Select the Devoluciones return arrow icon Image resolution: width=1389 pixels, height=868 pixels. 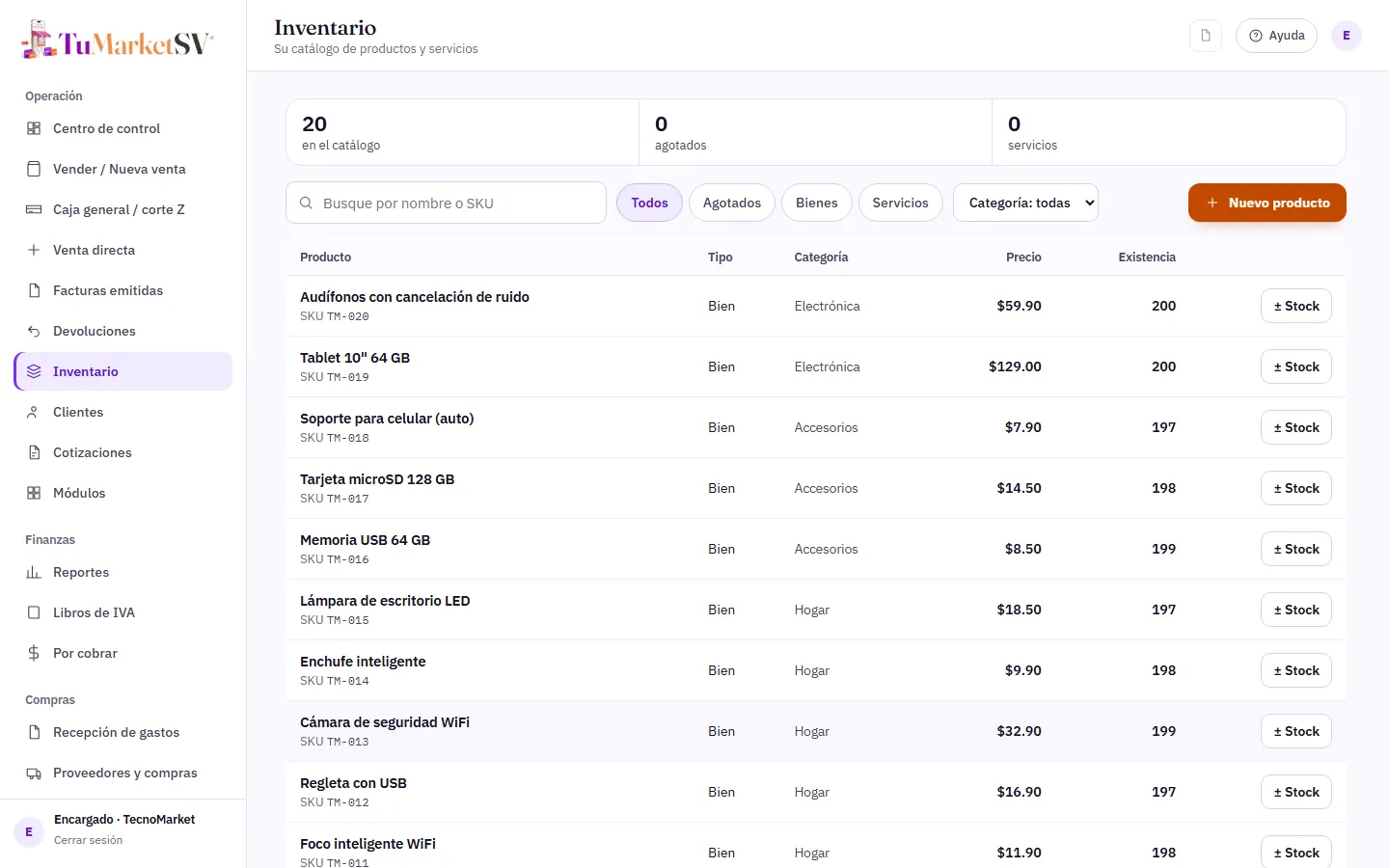[34, 331]
